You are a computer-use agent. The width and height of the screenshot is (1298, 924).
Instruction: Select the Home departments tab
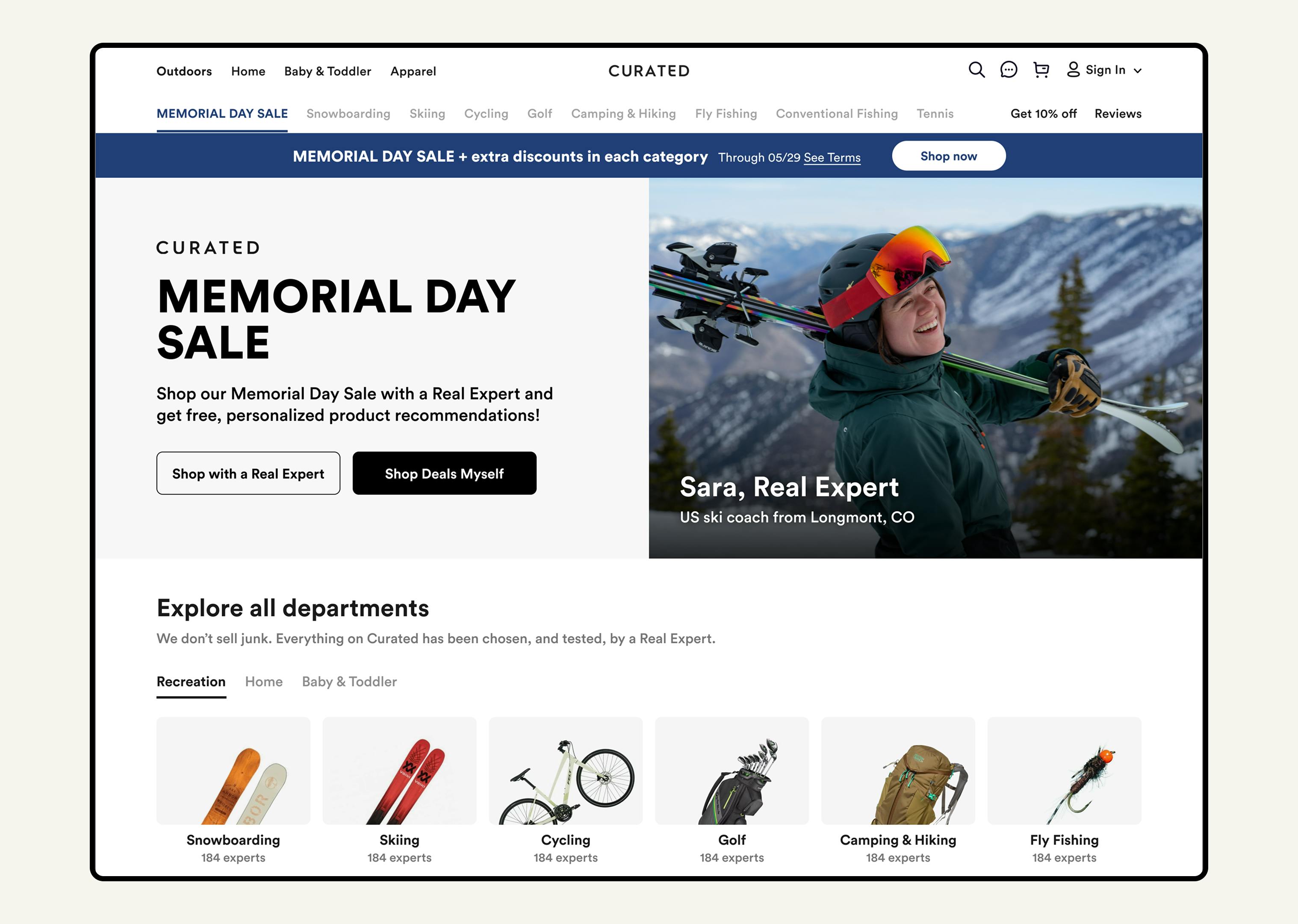[x=264, y=682]
